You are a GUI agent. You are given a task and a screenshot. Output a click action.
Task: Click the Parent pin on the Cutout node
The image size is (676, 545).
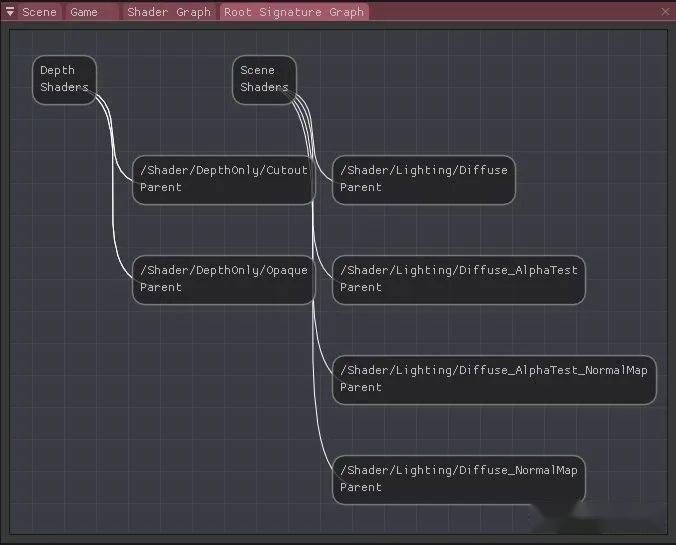[161, 187]
